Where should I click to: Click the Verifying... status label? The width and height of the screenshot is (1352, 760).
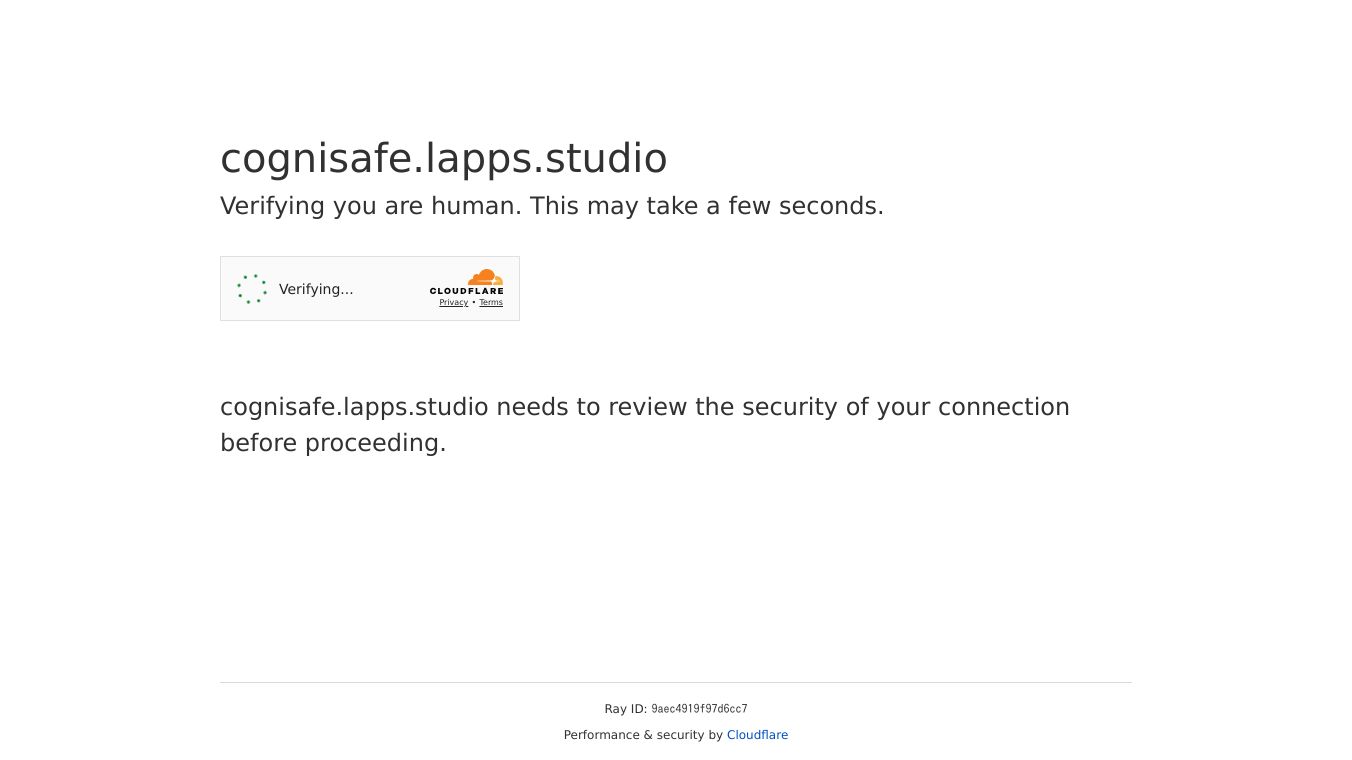[x=316, y=289]
